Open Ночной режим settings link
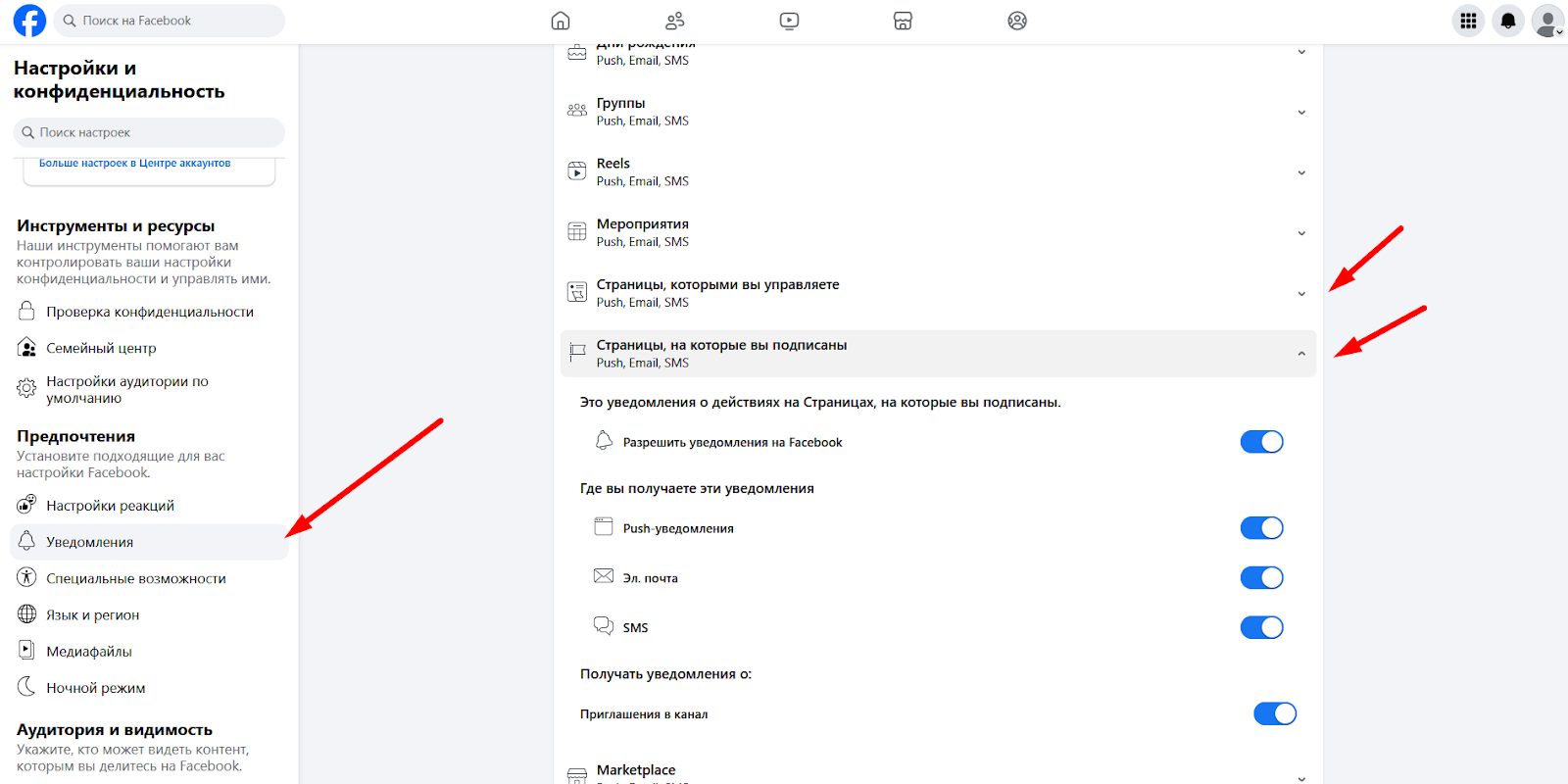 149,687
